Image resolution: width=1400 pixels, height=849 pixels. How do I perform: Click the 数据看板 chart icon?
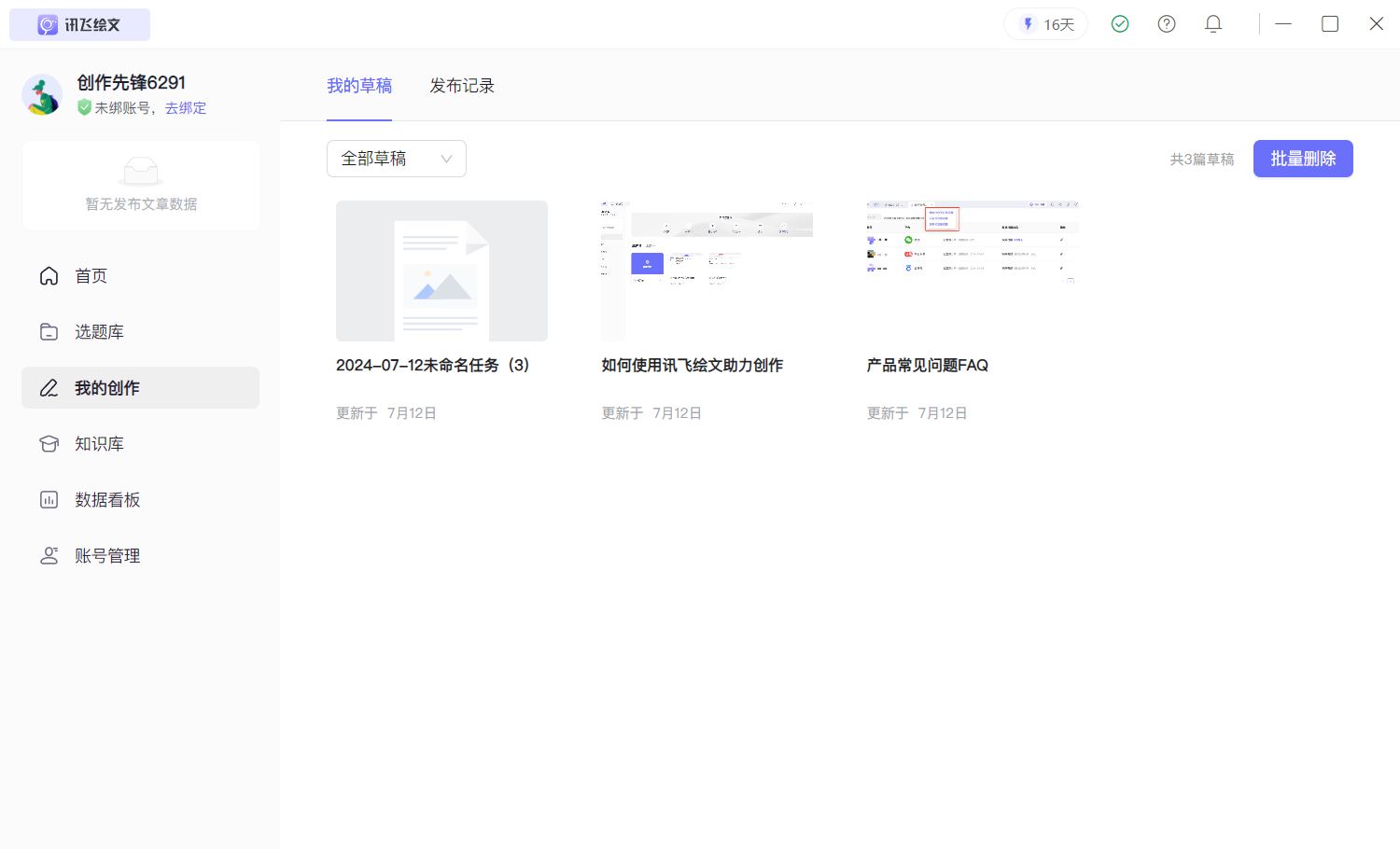click(x=49, y=500)
